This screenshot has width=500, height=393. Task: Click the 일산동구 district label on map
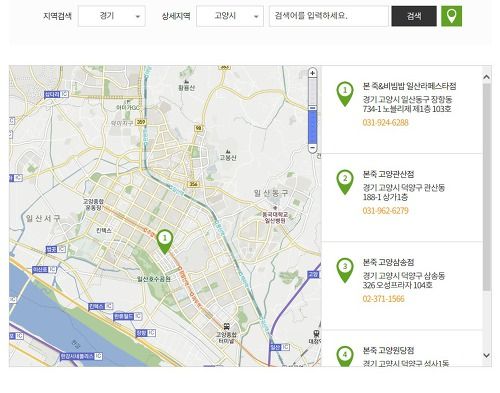(x=271, y=193)
